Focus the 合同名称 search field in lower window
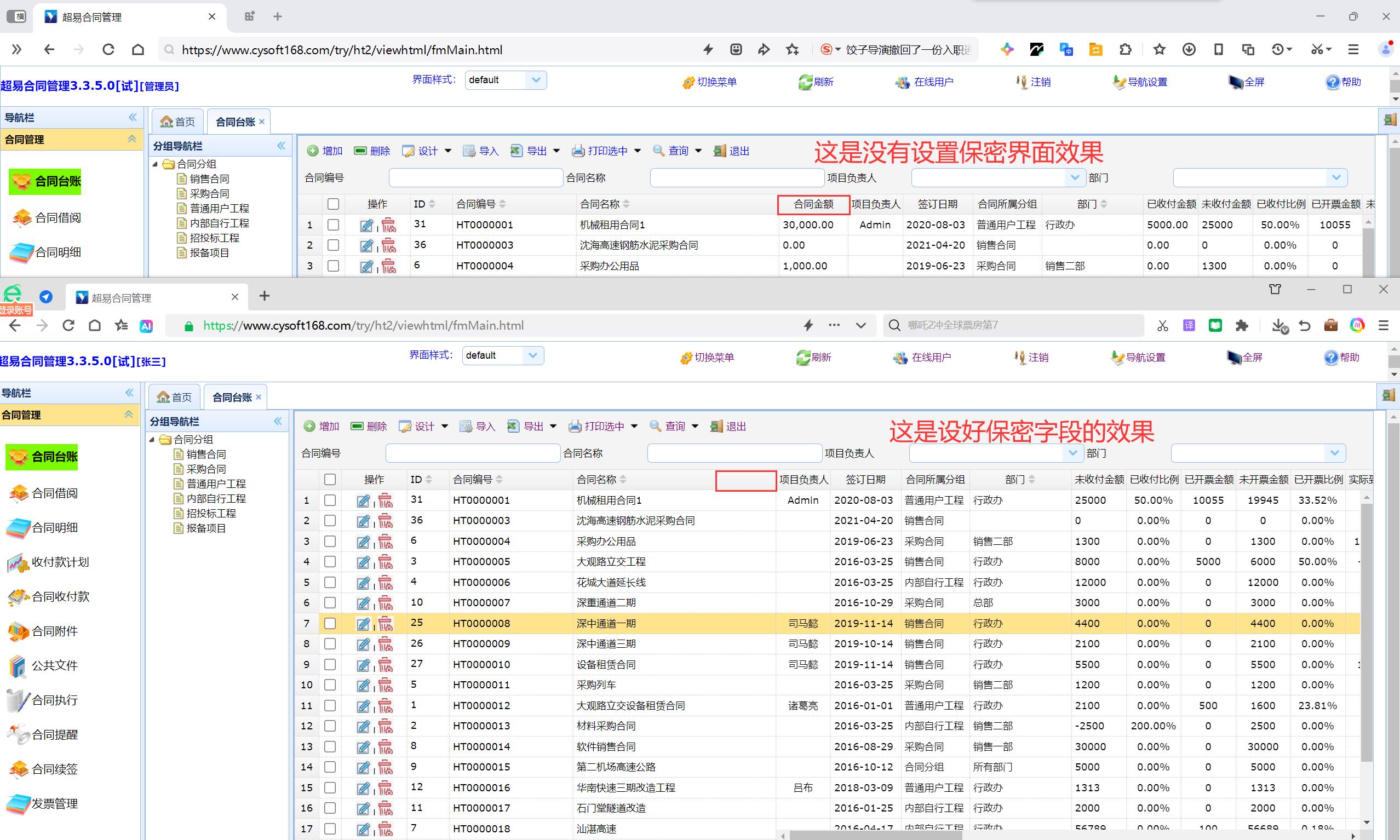 tap(735, 453)
